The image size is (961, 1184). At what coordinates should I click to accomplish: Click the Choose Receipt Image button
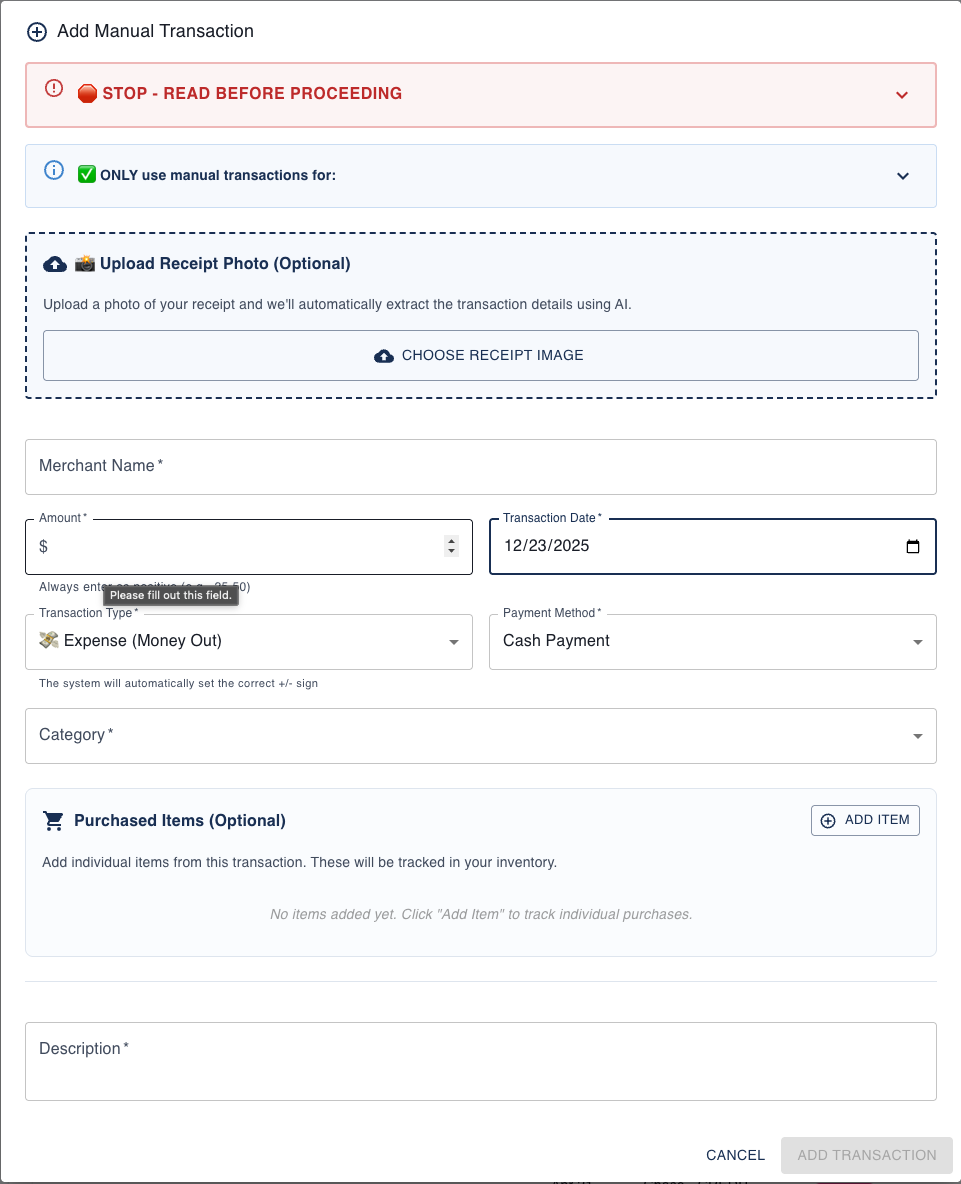tap(480, 355)
